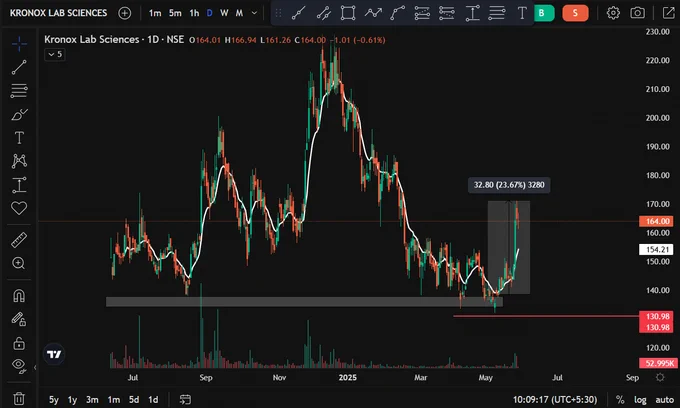
Task: Select the D daily interval
Action: pos(209,13)
